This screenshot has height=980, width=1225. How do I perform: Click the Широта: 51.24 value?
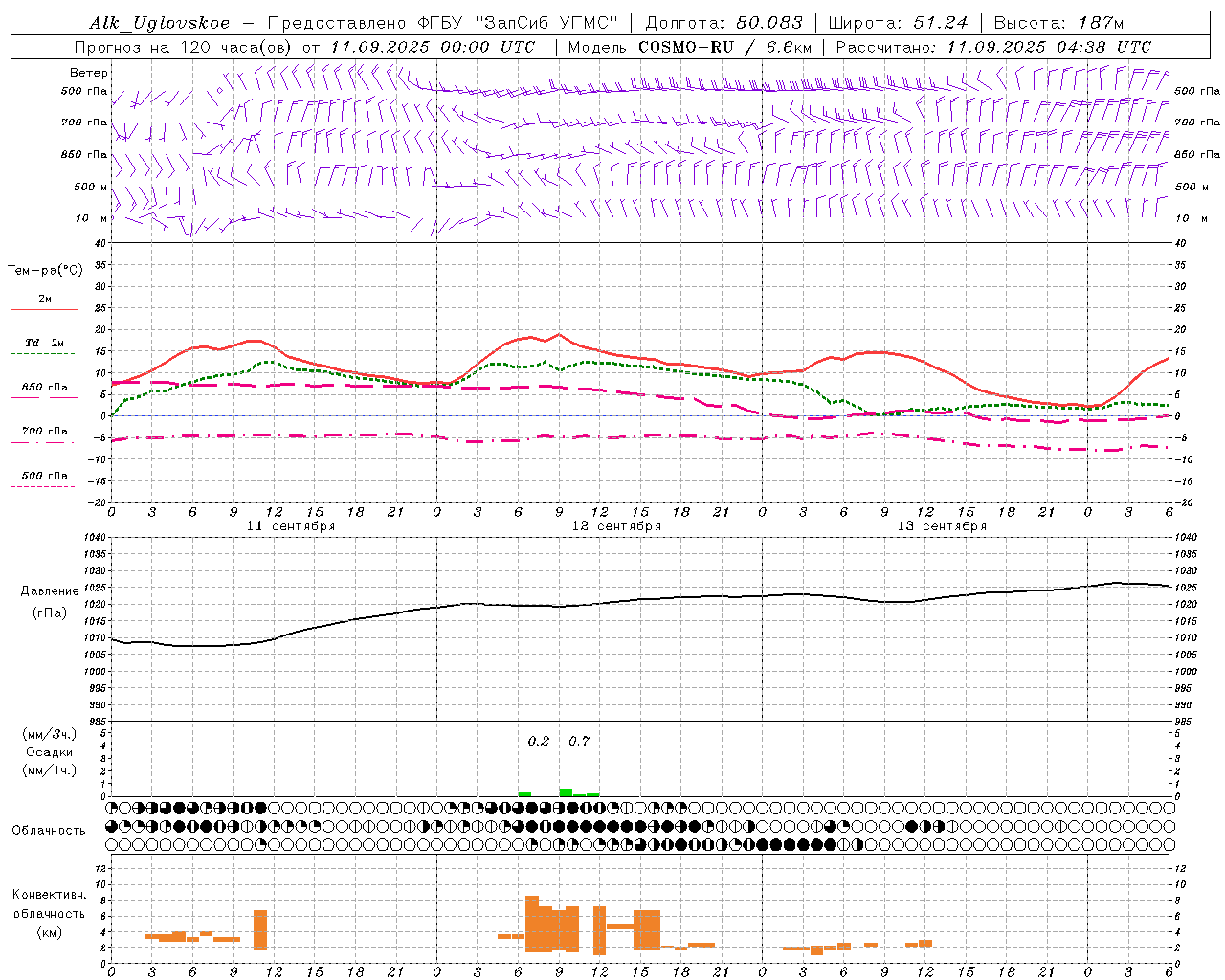[x=898, y=23]
